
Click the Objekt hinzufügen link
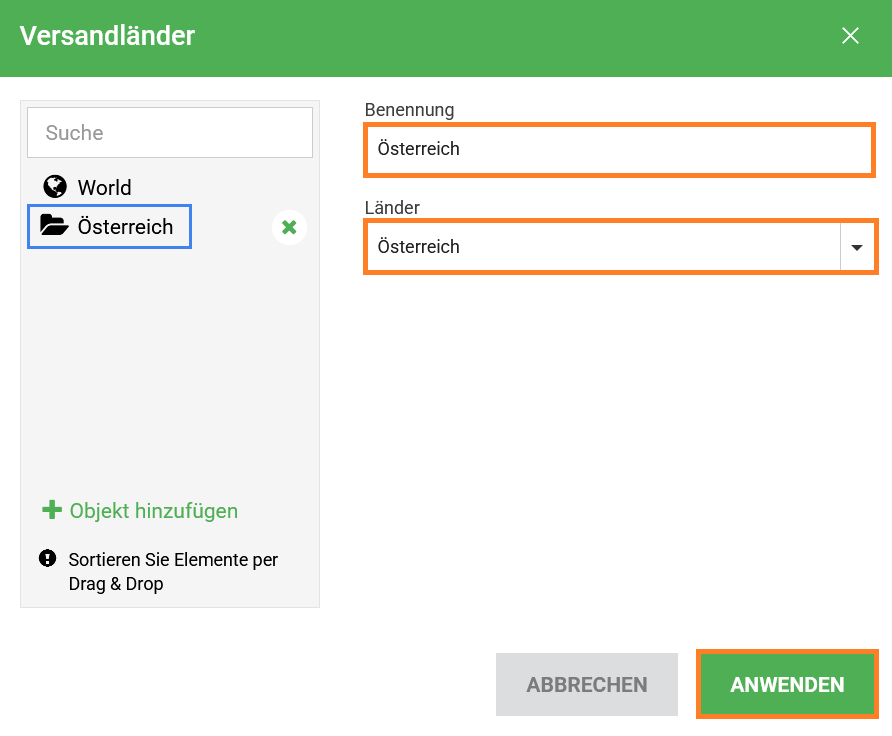(x=153, y=511)
